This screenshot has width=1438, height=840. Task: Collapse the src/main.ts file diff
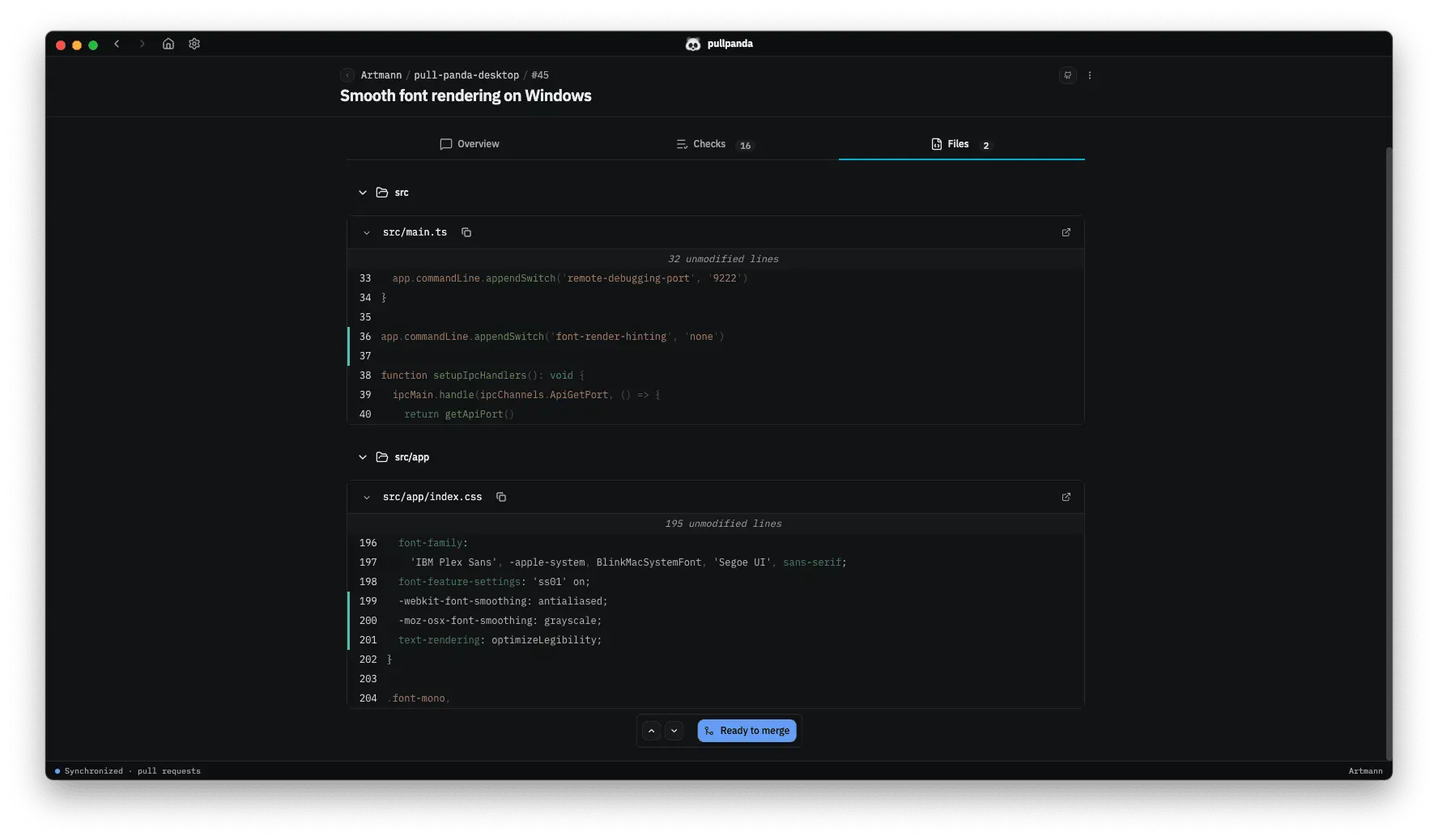tap(367, 233)
